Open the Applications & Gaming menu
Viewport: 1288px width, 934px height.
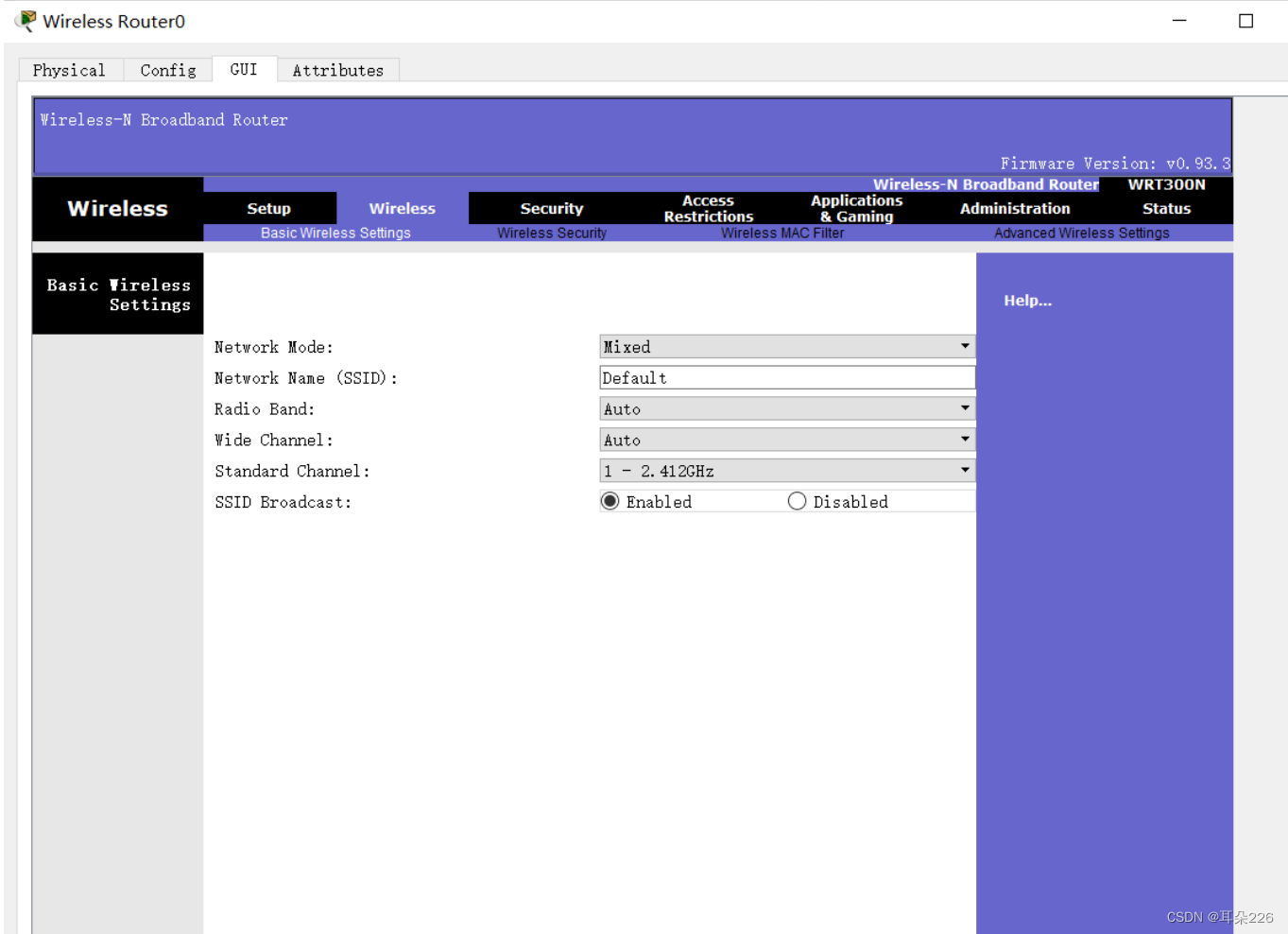pos(857,208)
